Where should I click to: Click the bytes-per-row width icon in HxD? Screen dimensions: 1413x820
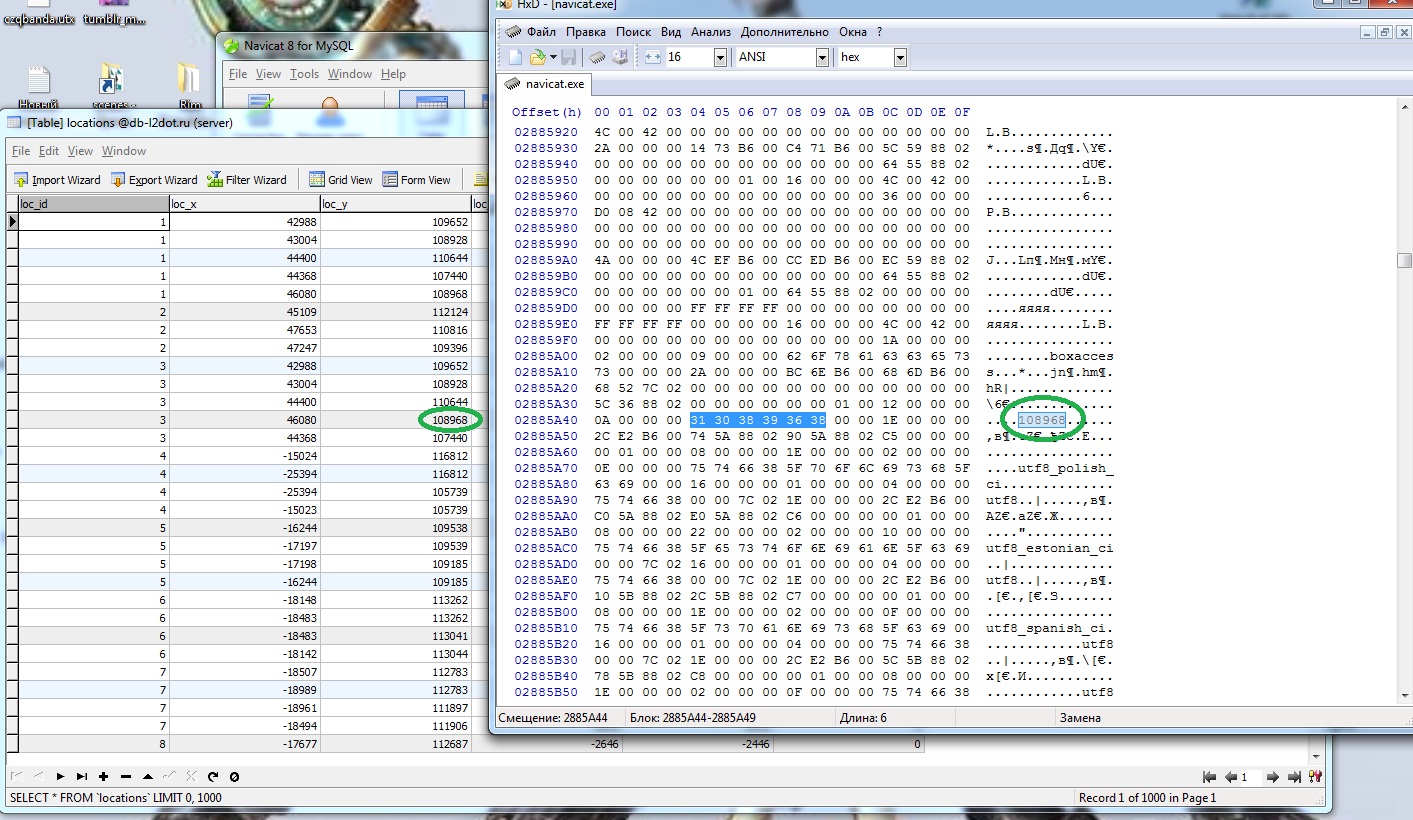(653, 57)
